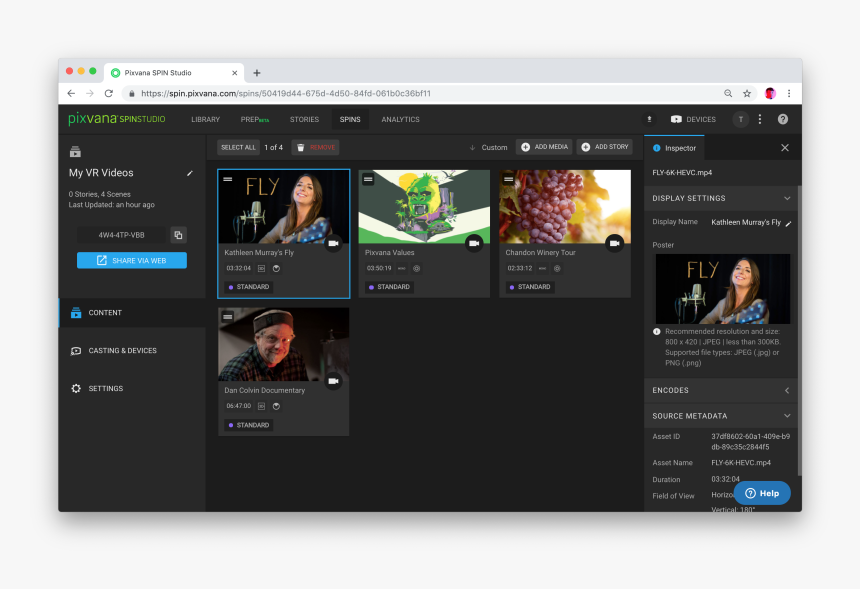Bookmark this page with star icon
This screenshot has height=589, width=860.
point(747,94)
